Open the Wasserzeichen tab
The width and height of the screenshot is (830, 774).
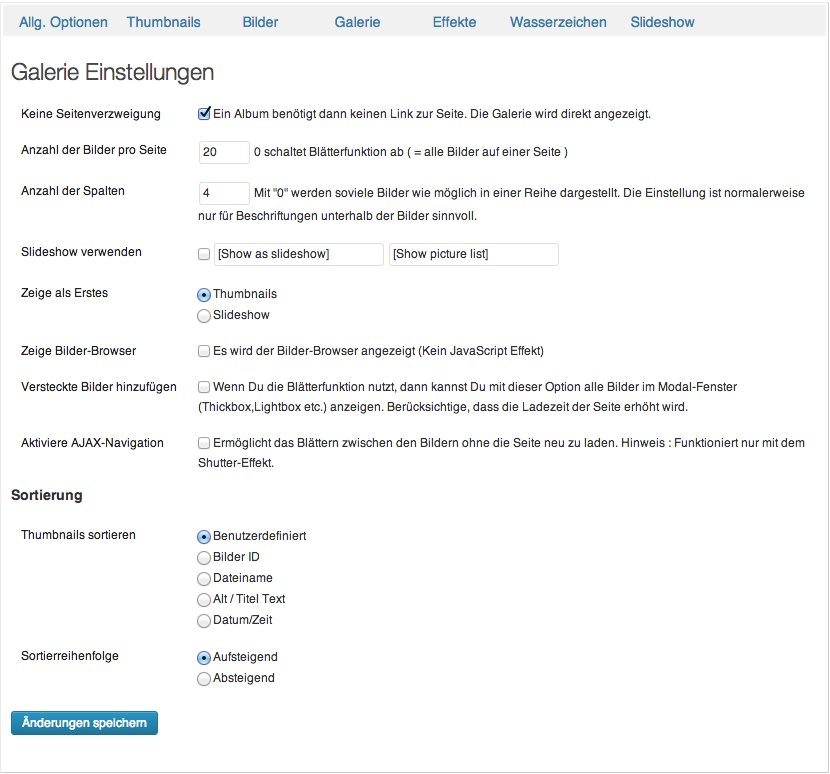tap(558, 22)
